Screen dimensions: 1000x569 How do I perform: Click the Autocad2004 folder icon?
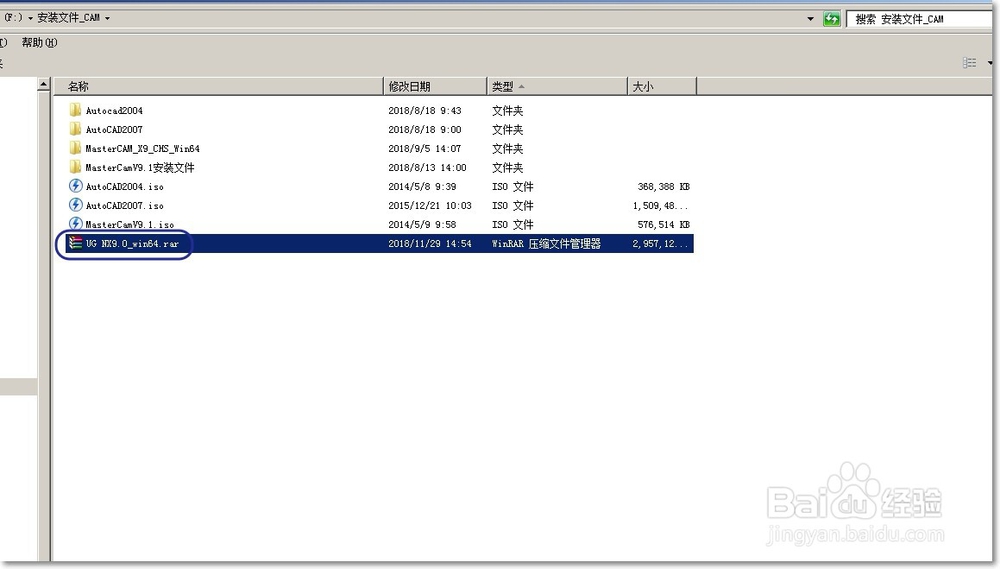(75, 110)
